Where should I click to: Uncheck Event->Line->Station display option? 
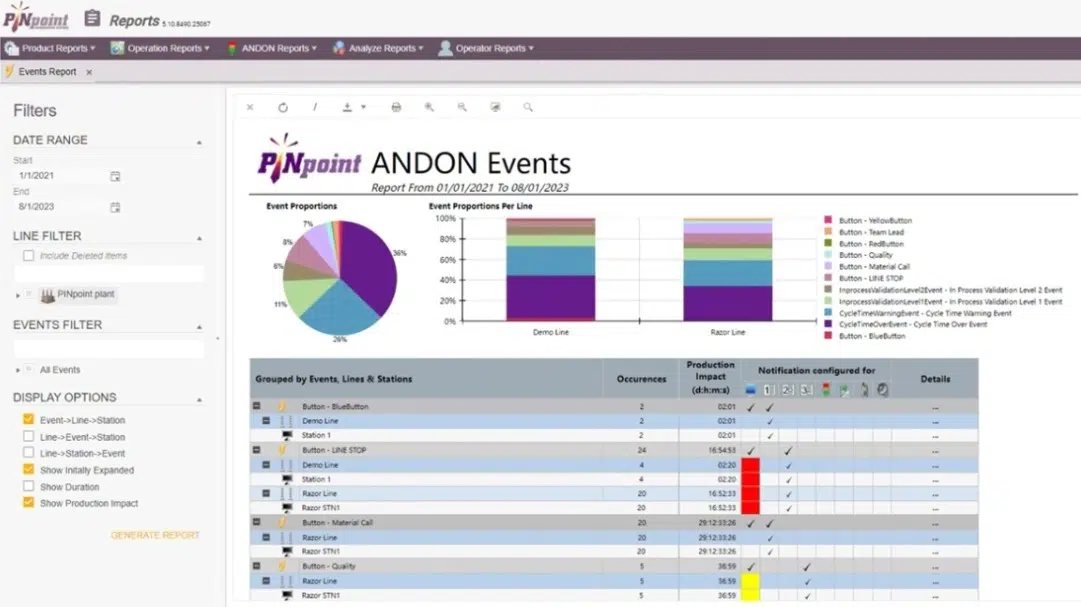pos(28,419)
